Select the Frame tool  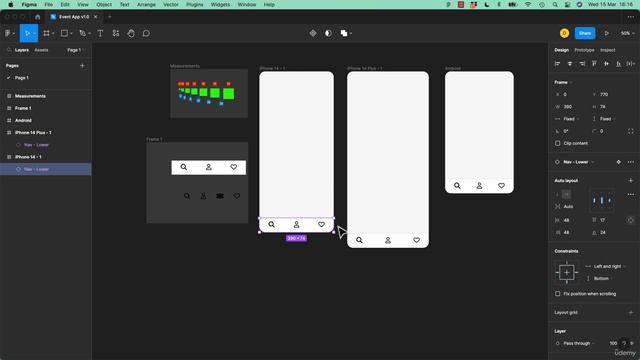tap(46, 33)
